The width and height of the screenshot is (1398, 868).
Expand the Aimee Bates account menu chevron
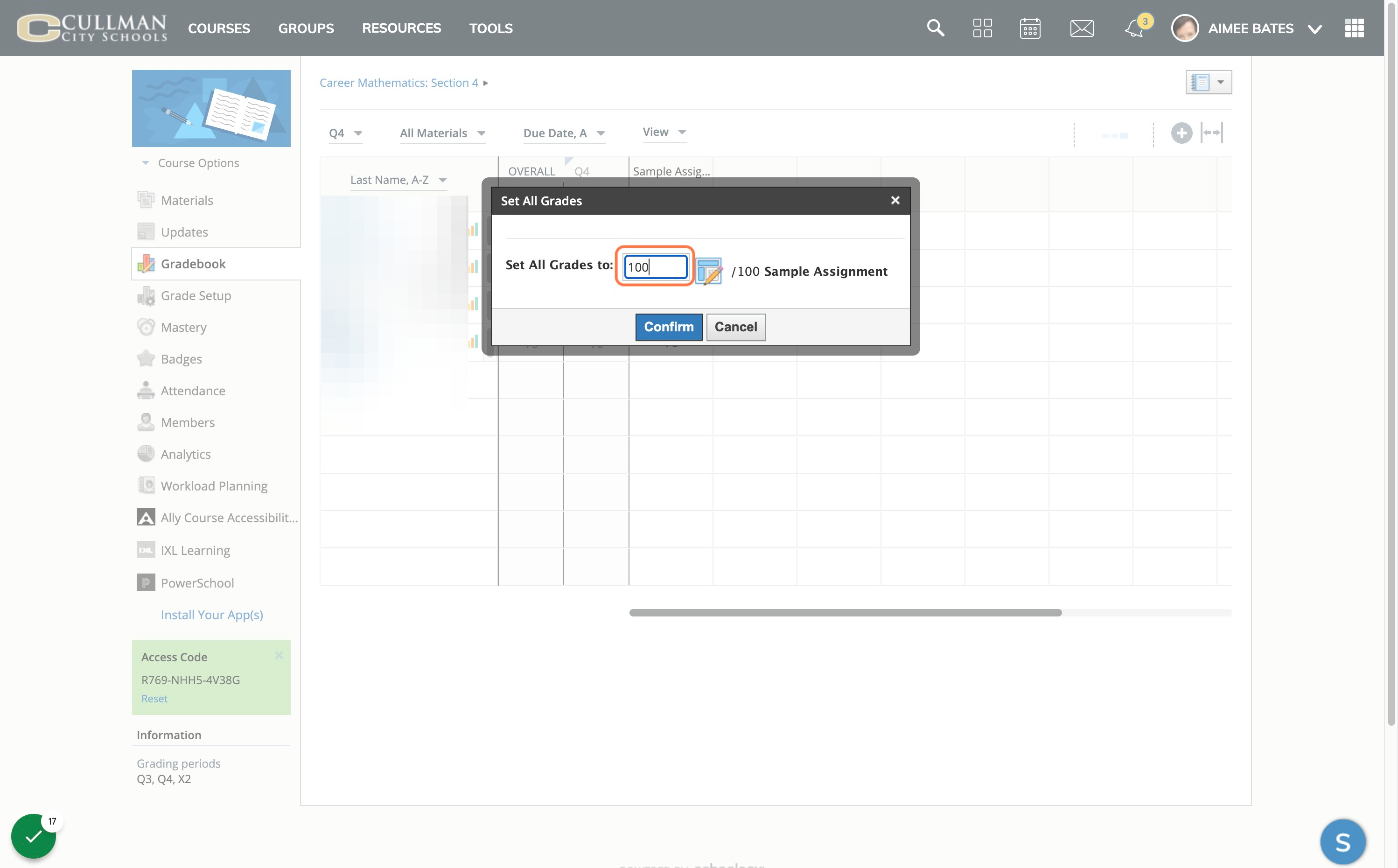tap(1314, 29)
